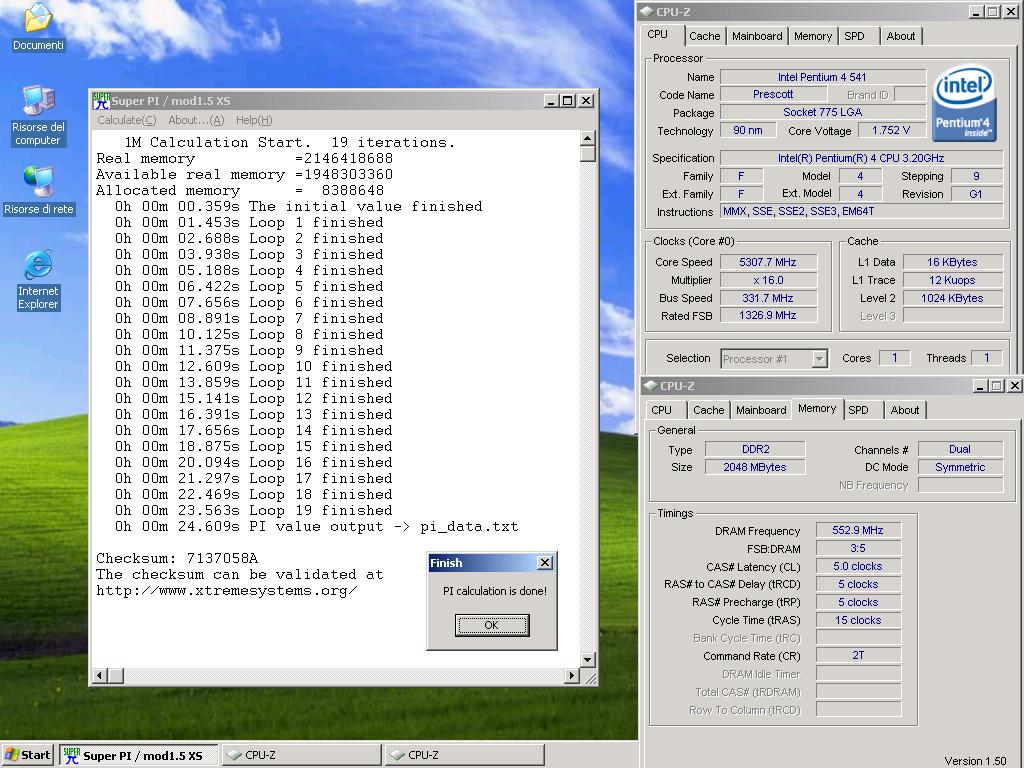This screenshot has width=1024, height=768.
Task: Select the first CPU-Z taskbar button
Action: 301,755
